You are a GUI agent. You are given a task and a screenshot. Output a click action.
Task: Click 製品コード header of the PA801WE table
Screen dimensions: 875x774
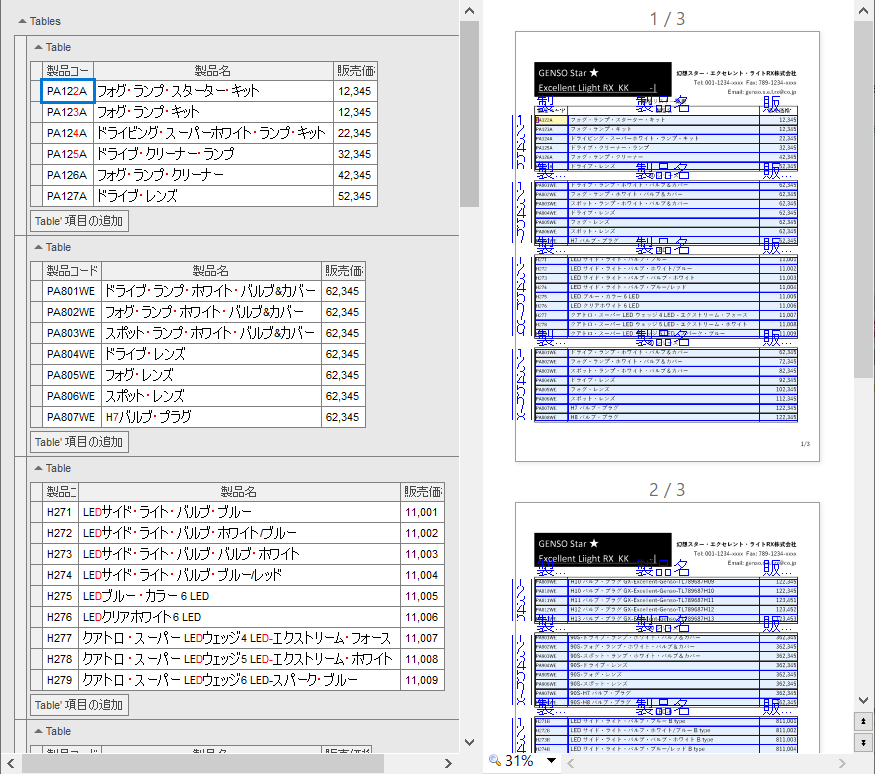pos(71,271)
